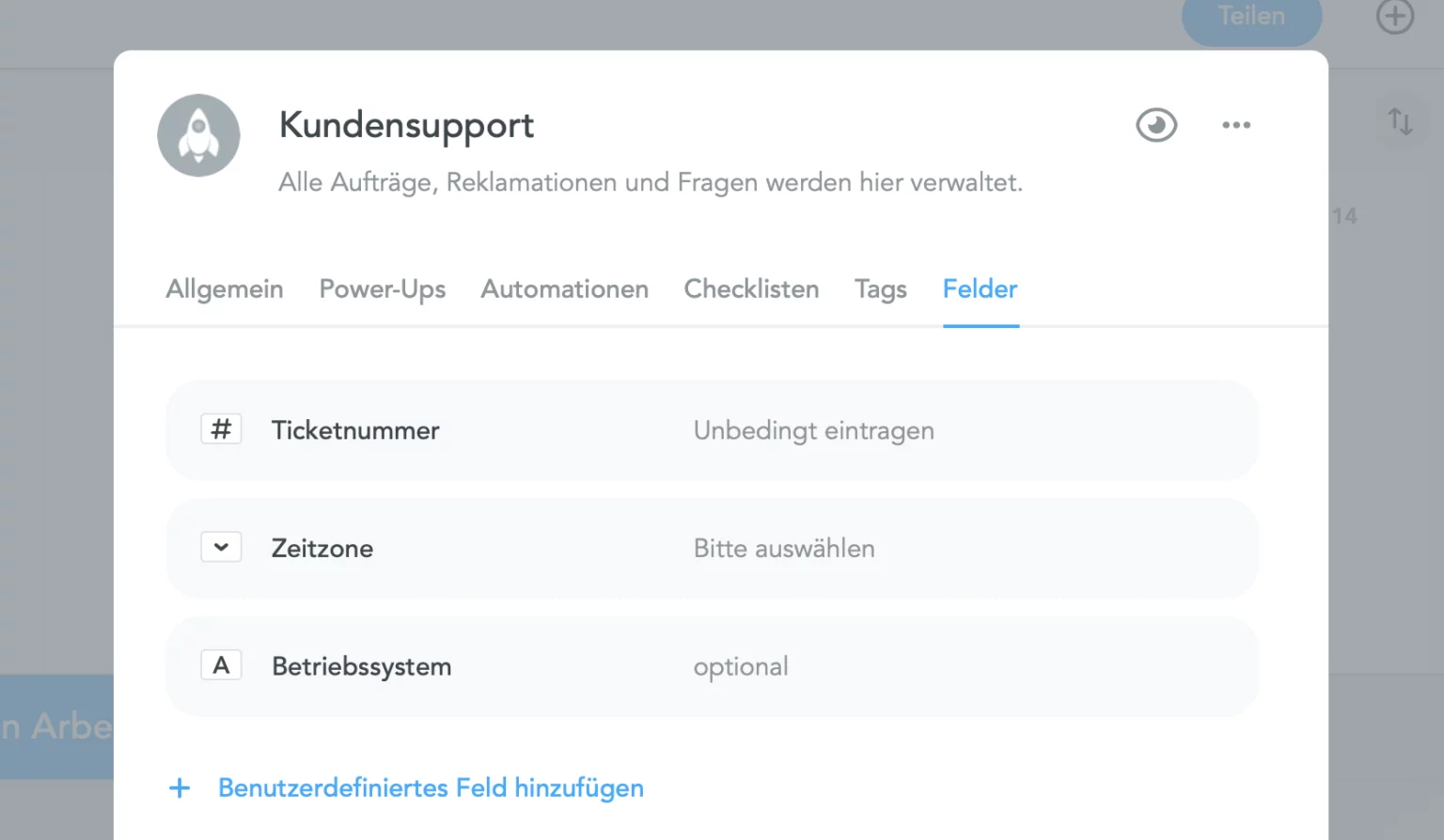Screen dimensions: 1444x840
Task: Open the Zeitzone field with Bitte auswählen
Action: pyautogui.click(x=712, y=548)
